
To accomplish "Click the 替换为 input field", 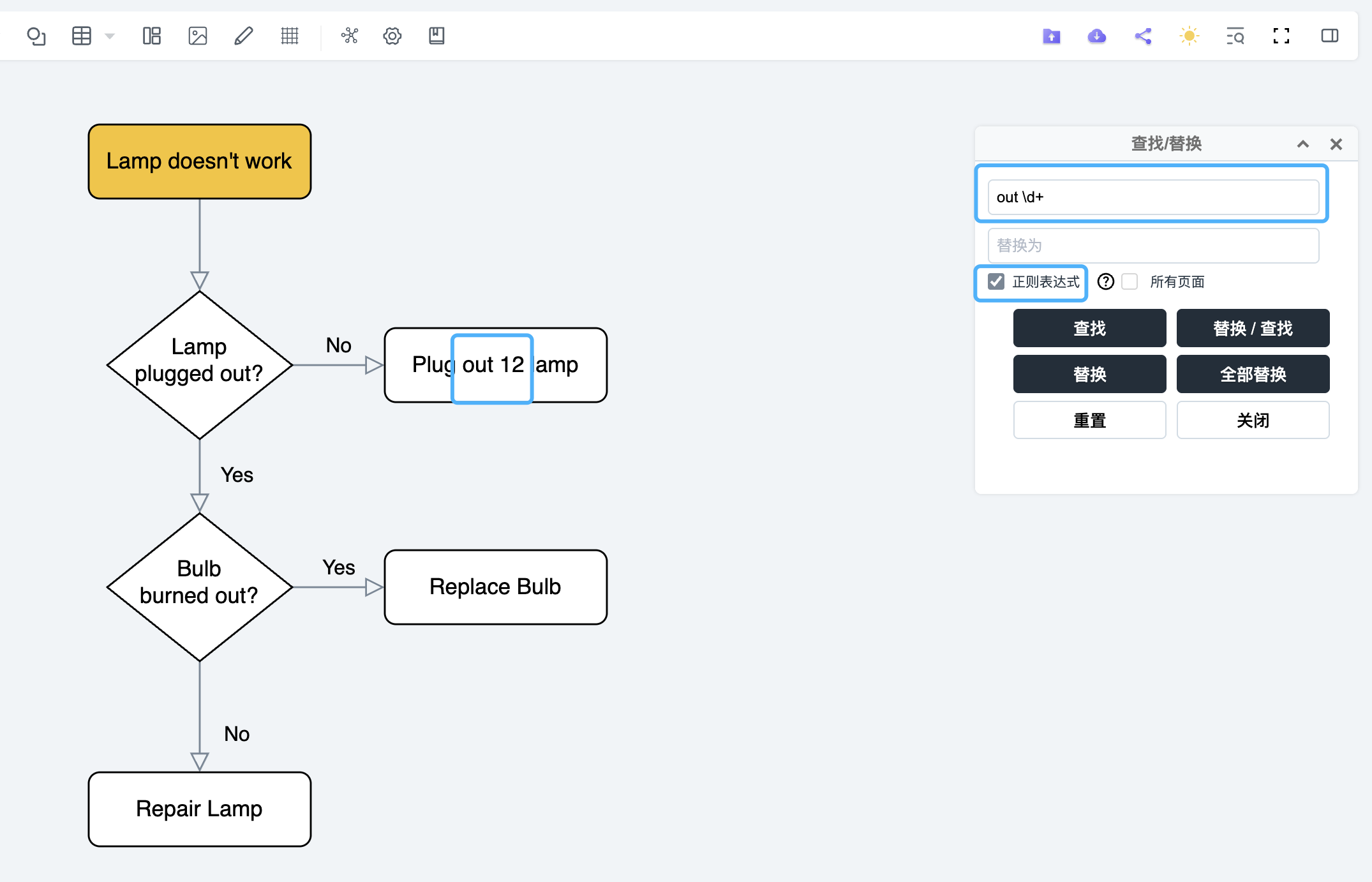I will [x=1153, y=246].
